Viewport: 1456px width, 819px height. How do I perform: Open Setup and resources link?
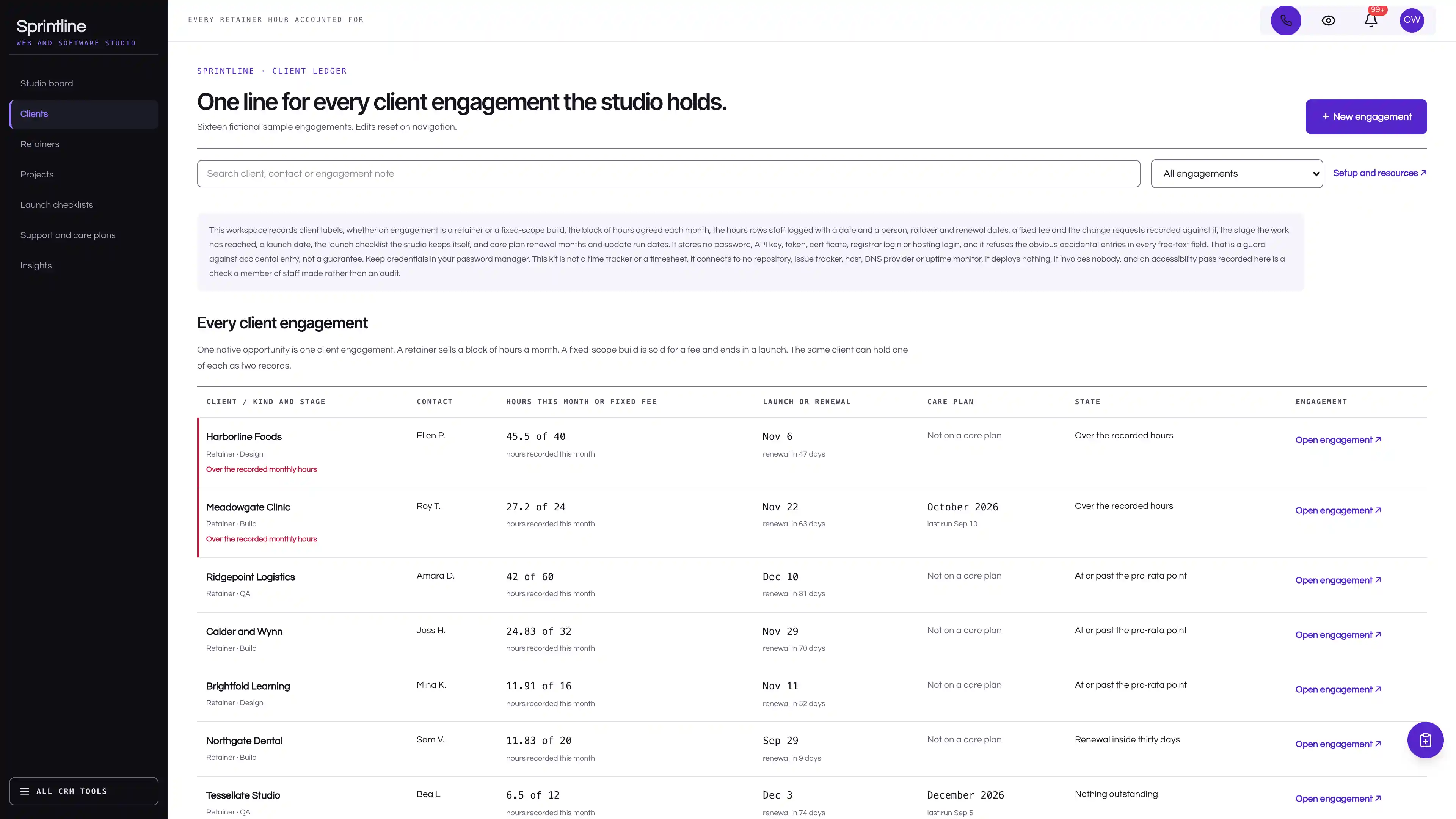(x=1380, y=173)
